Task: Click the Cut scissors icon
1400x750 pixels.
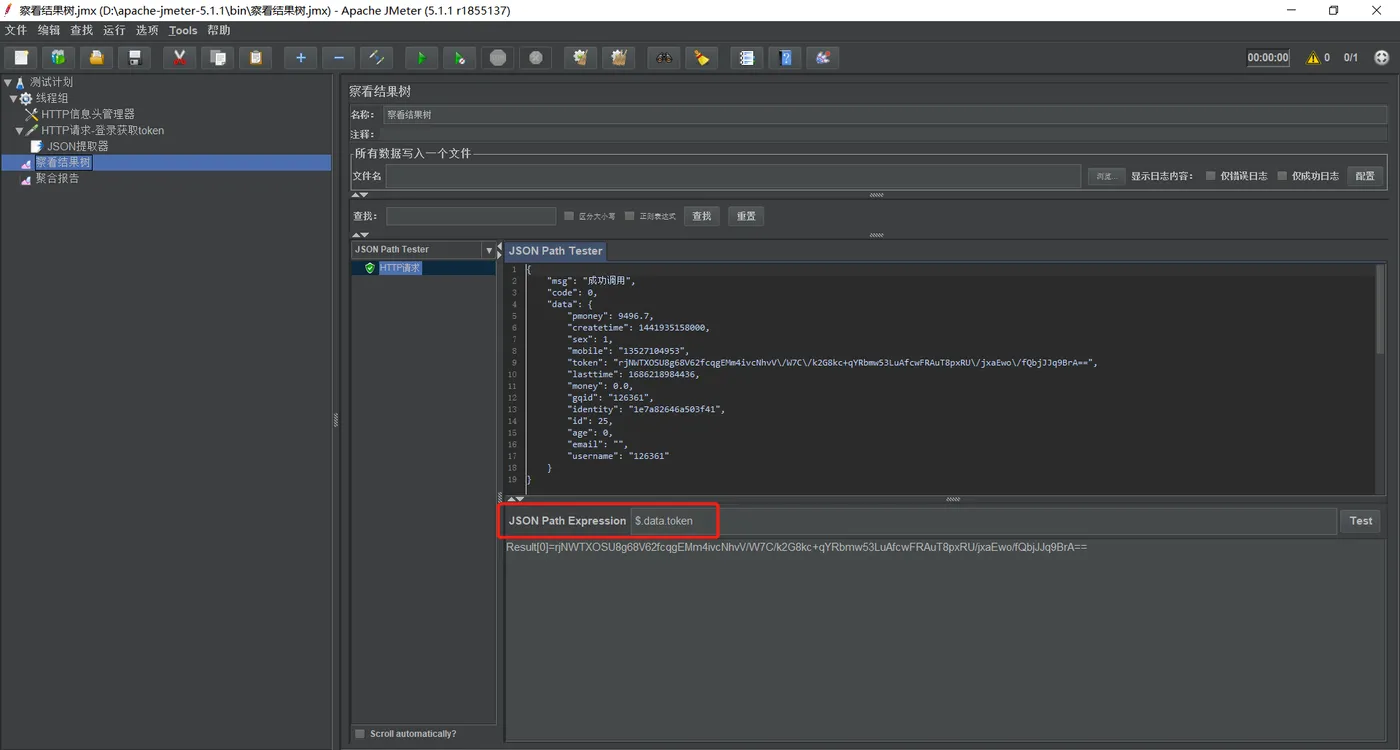Action: click(179, 58)
